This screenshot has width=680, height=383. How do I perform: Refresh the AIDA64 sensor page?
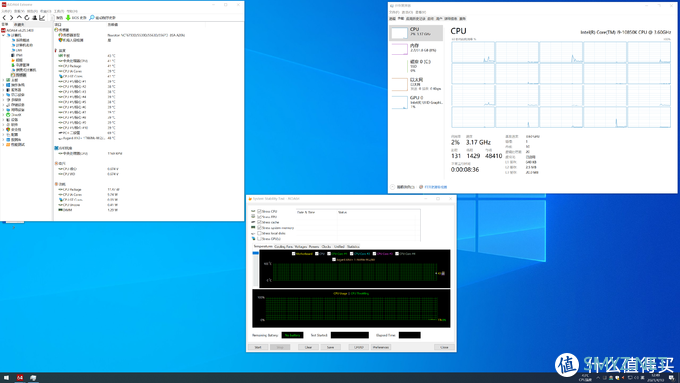(27, 18)
